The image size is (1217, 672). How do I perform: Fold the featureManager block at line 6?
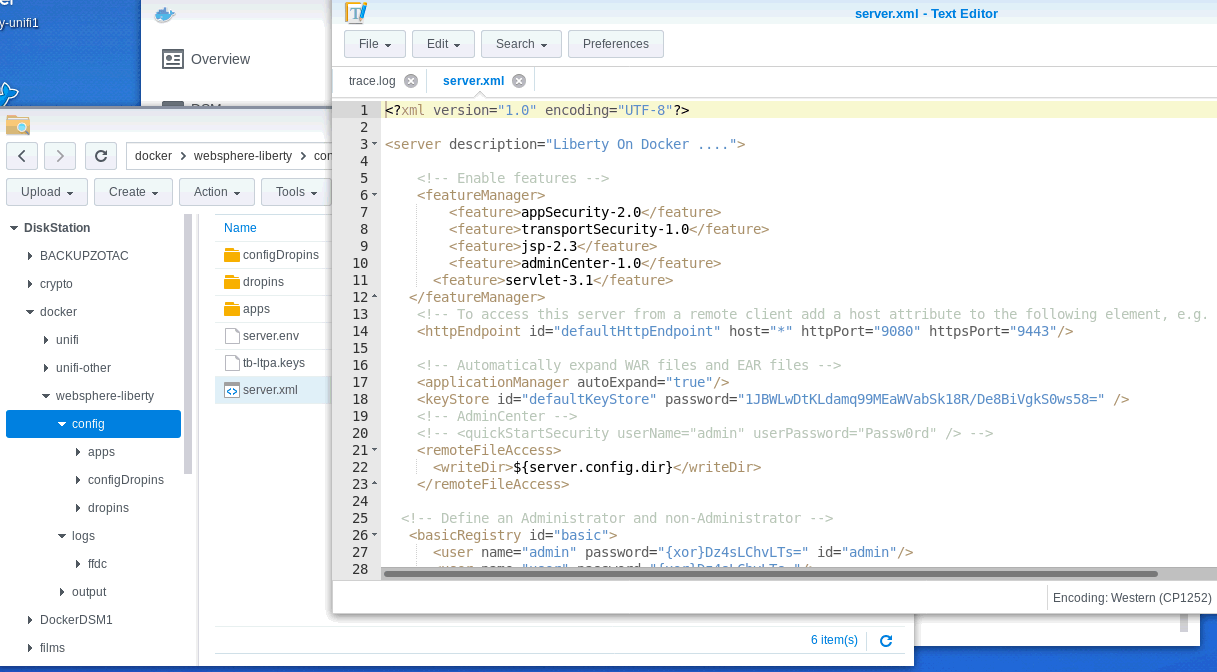tap(373, 195)
